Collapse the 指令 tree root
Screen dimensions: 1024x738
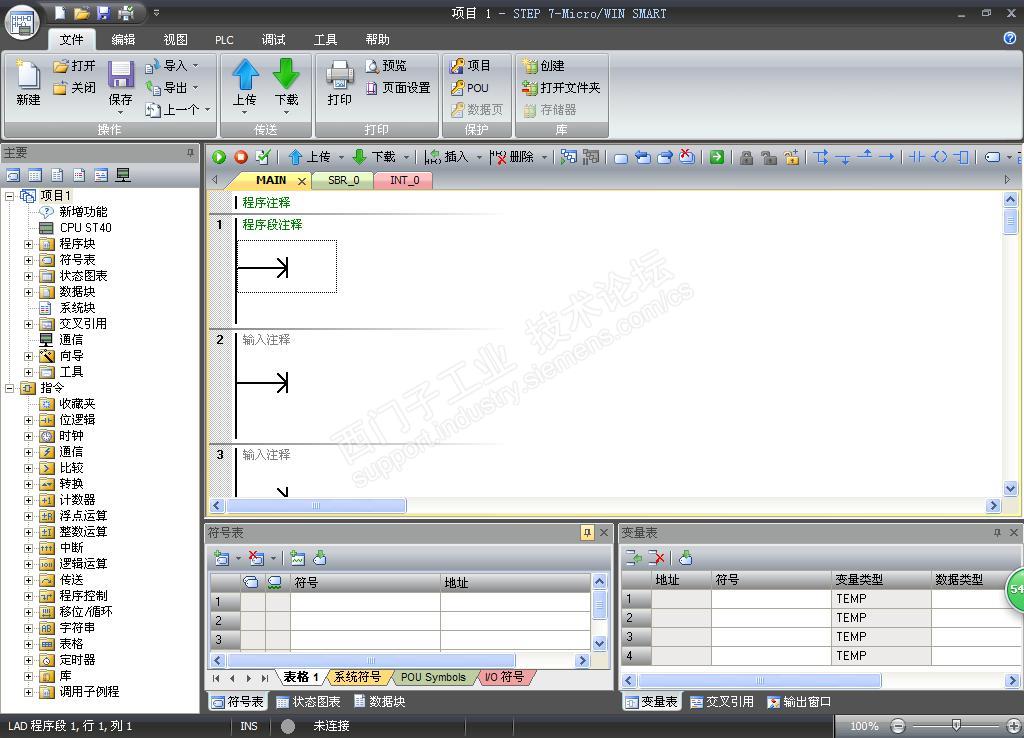tap(10, 388)
